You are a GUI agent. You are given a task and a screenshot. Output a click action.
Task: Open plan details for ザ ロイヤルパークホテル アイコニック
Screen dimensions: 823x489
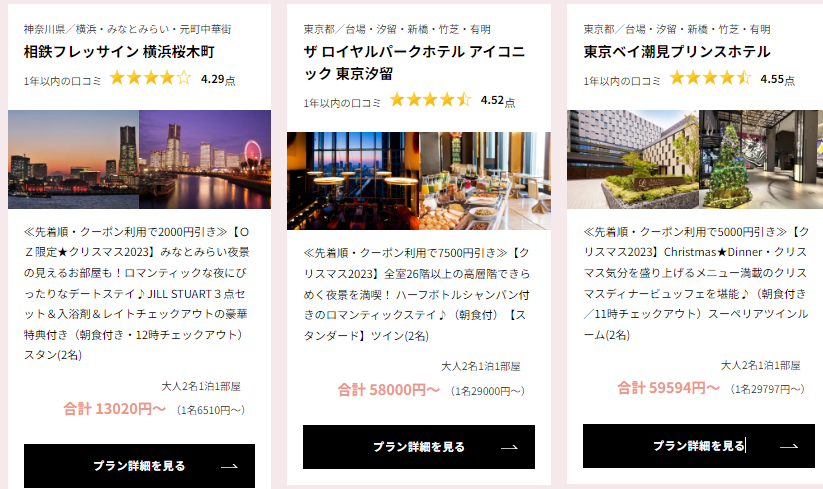point(419,447)
